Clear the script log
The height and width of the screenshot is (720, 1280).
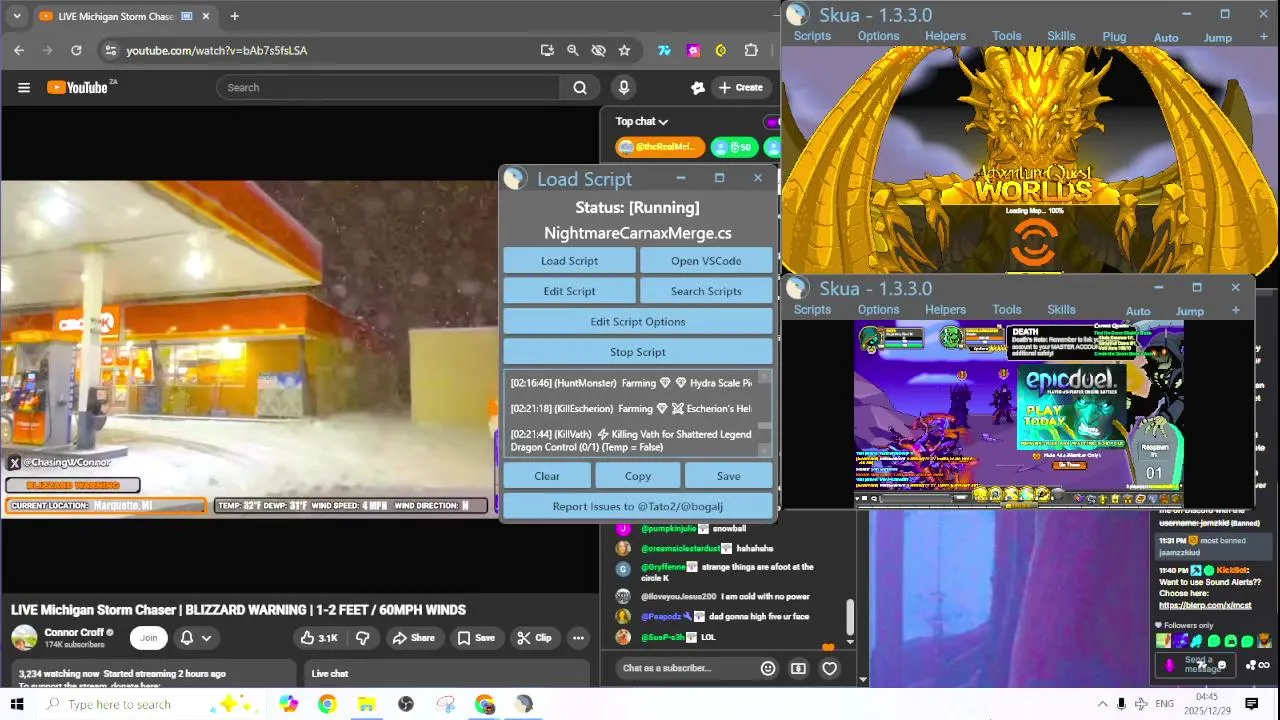tap(547, 476)
